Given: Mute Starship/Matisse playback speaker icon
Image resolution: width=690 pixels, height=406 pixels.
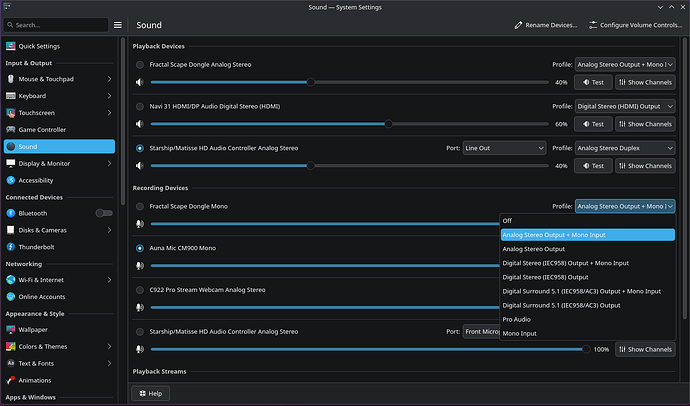Looking at the screenshot, I should point(139,166).
